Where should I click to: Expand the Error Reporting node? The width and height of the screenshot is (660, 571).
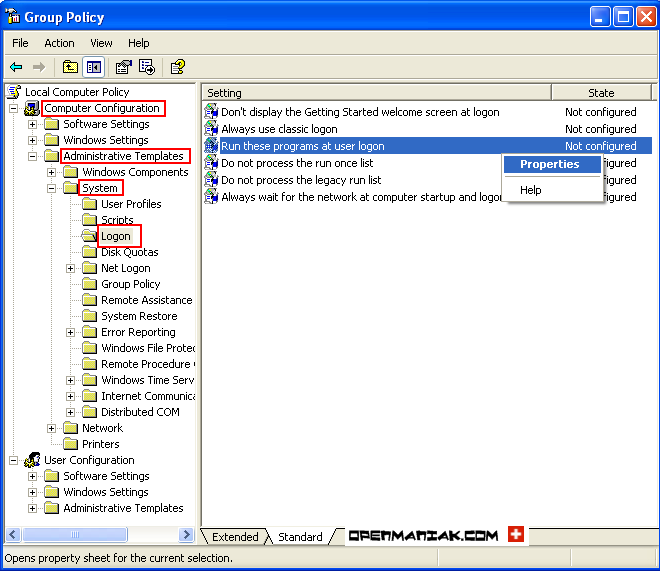(x=70, y=332)
